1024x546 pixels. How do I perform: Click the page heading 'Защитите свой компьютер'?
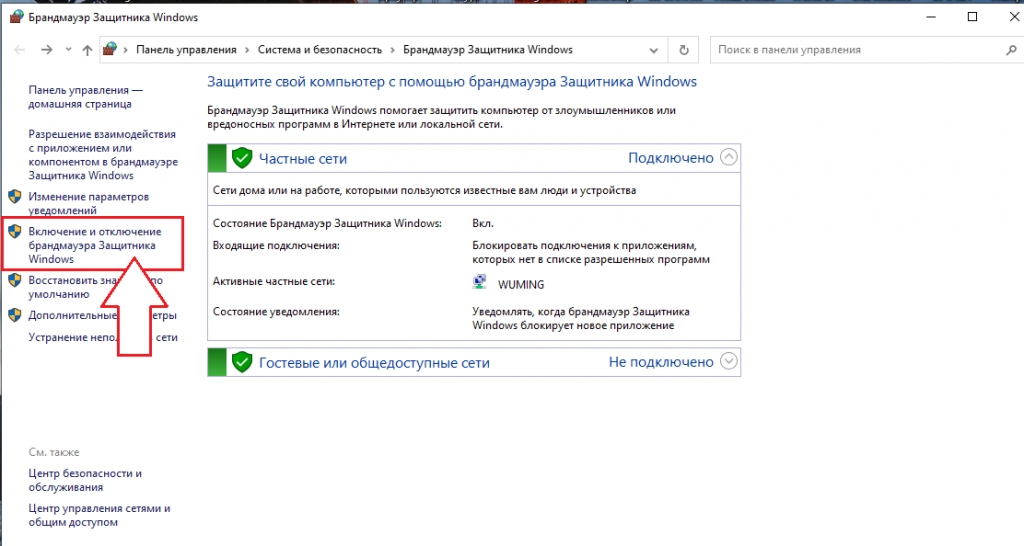[x=452, y=82]
